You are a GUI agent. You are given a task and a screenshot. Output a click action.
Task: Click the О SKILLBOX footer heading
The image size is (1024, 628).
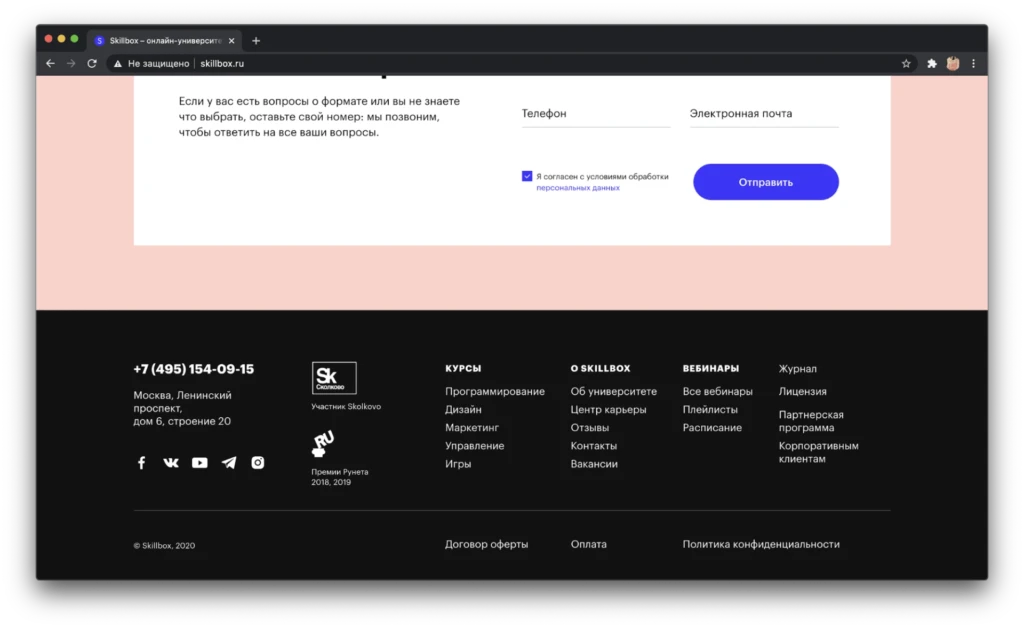(600, 368)
